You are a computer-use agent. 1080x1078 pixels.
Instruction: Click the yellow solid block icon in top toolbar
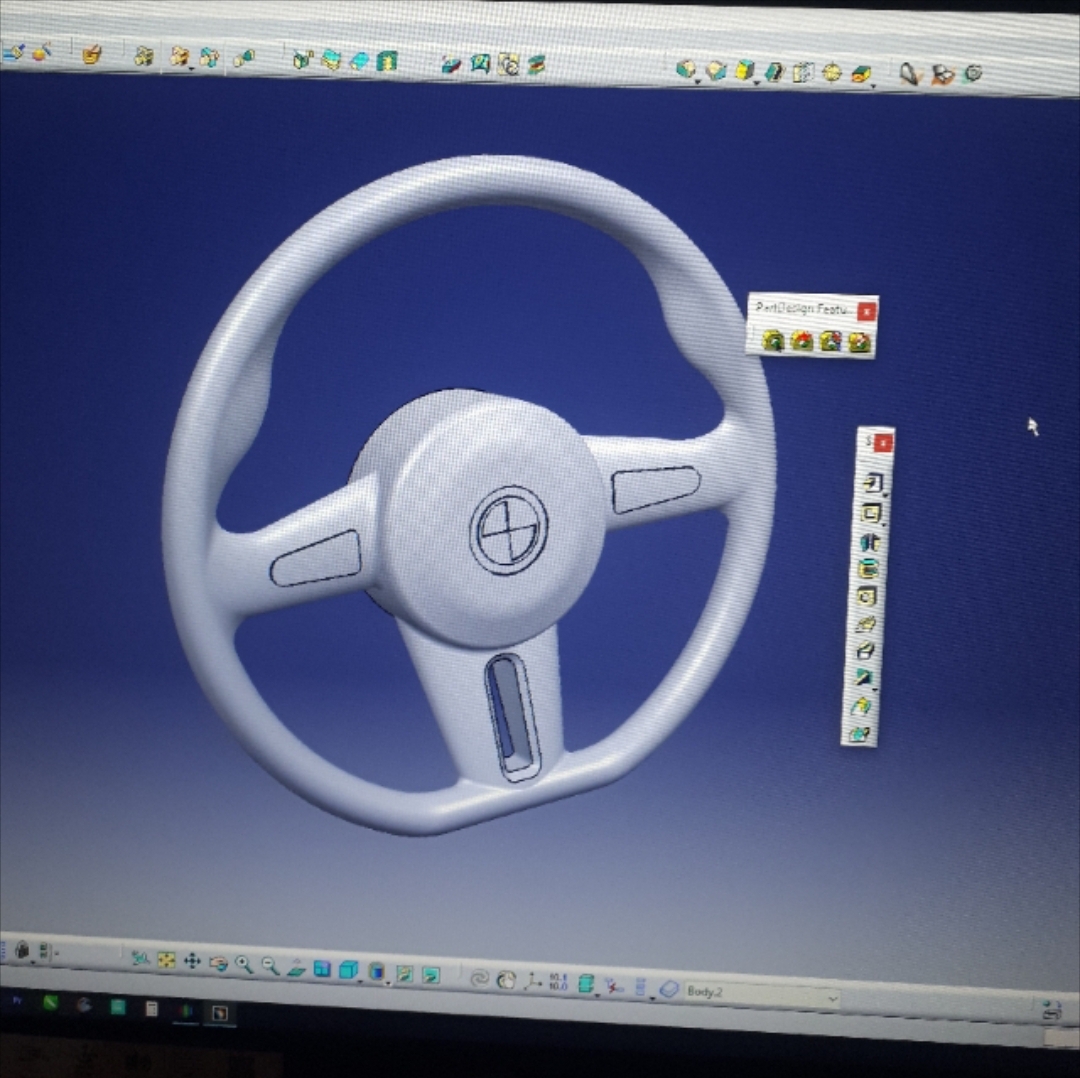coord(745,70)
